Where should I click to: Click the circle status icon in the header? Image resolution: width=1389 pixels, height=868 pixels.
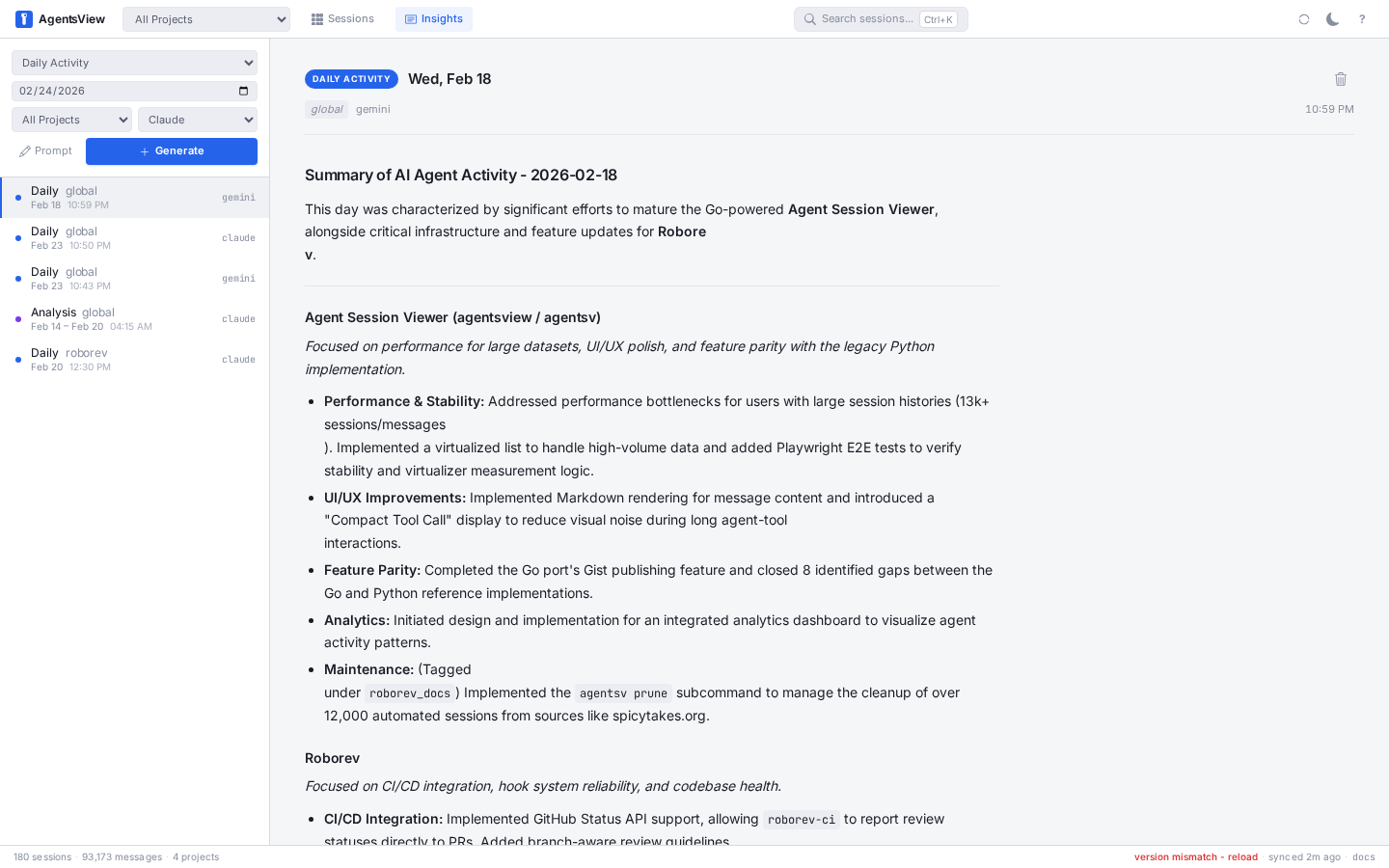1304,18
